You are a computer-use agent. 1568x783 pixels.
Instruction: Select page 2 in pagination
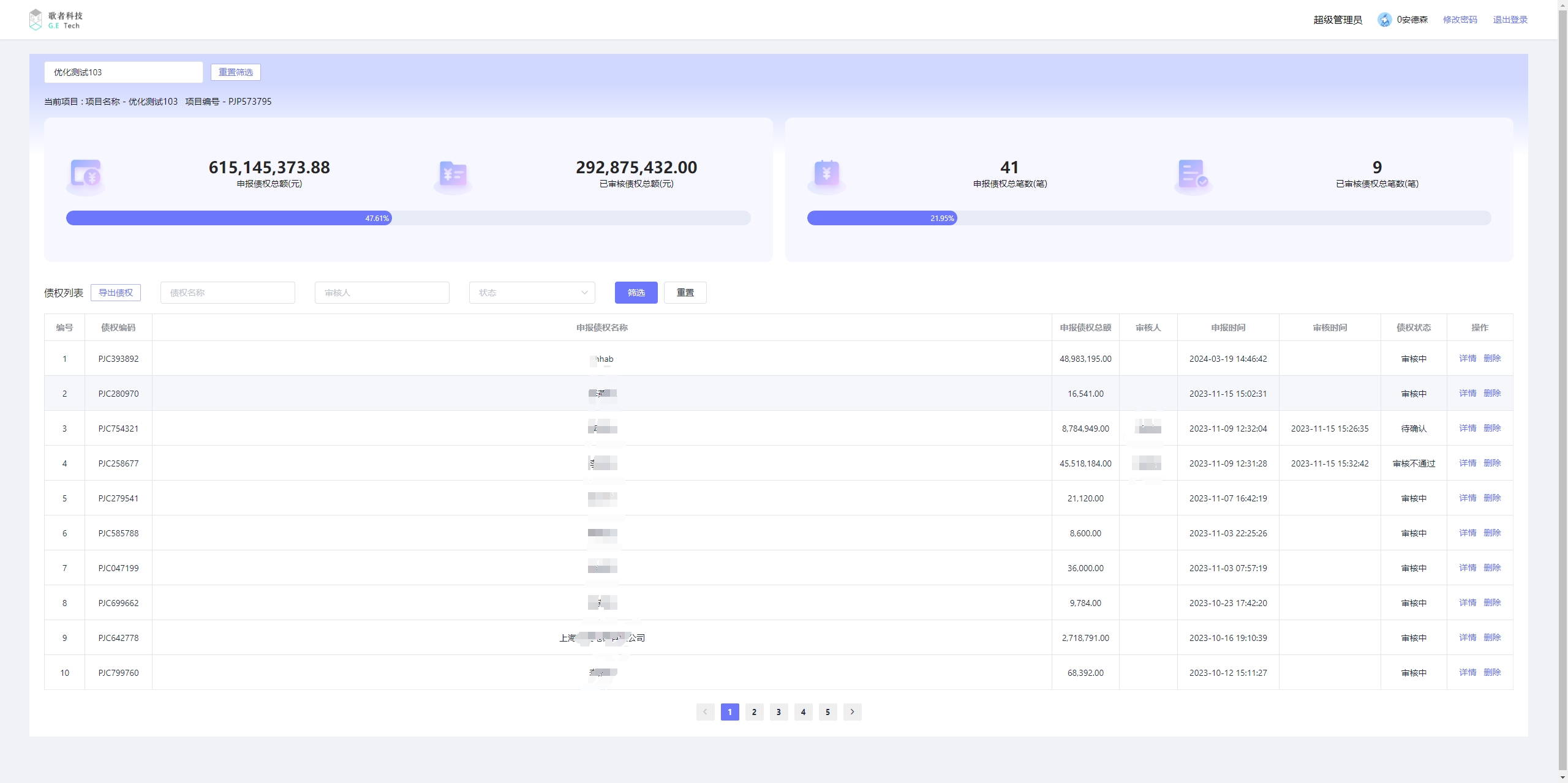[754, 712]
